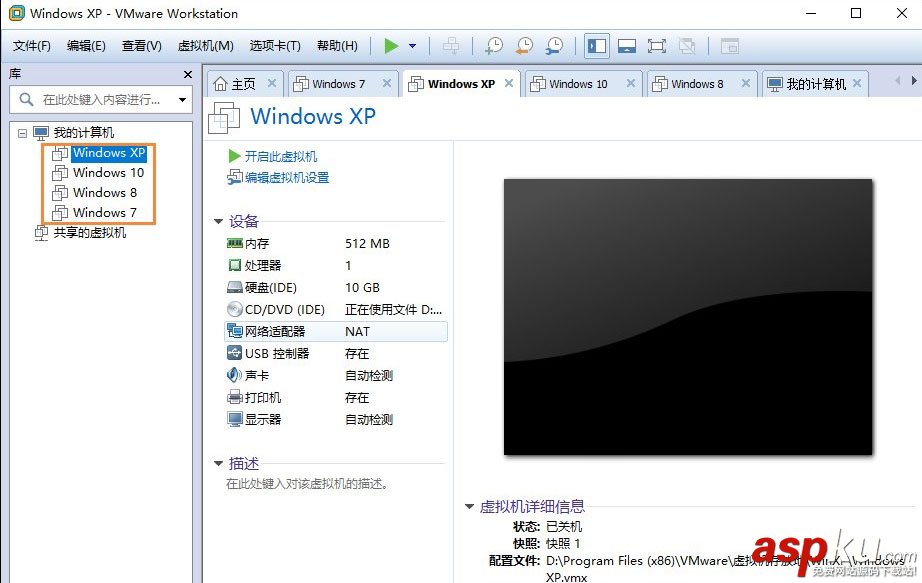This screenshot has height=583, width=922.
Task: Collapse the 描述 section
Action: point(218,464)
